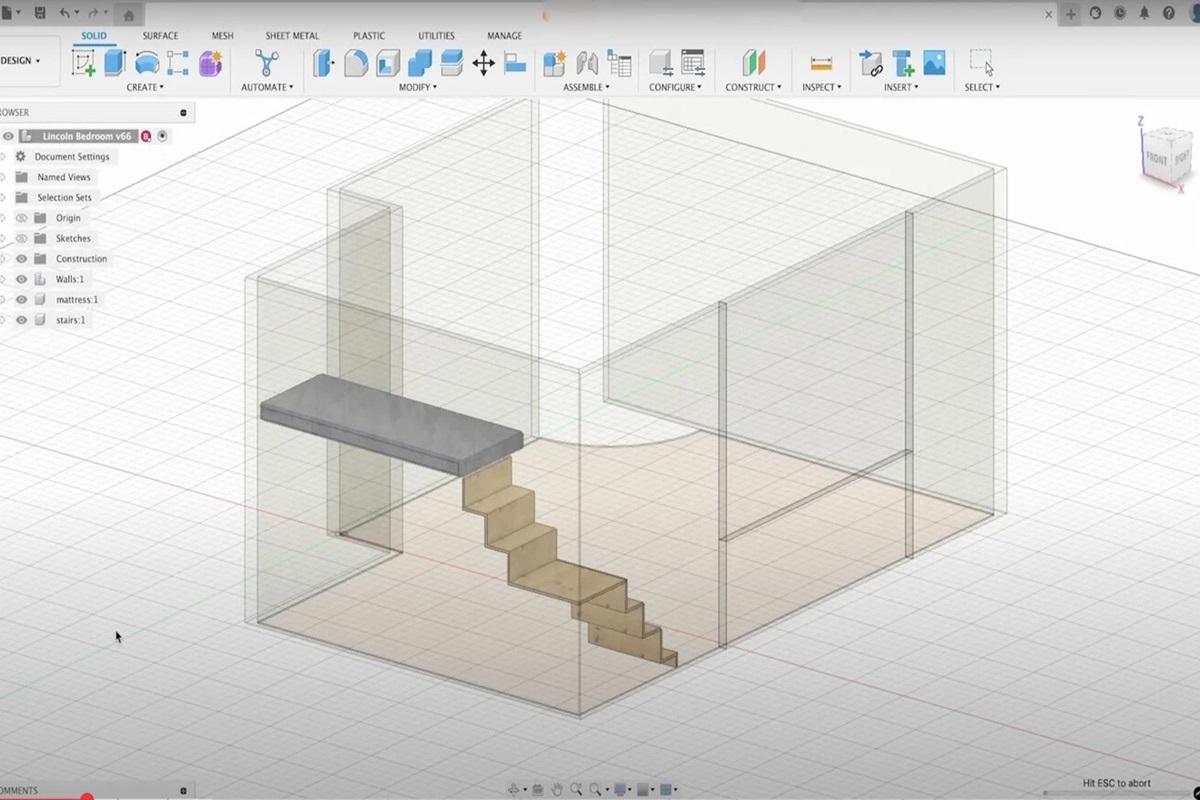
Task: Select the Combine tool
Action: 420,64
